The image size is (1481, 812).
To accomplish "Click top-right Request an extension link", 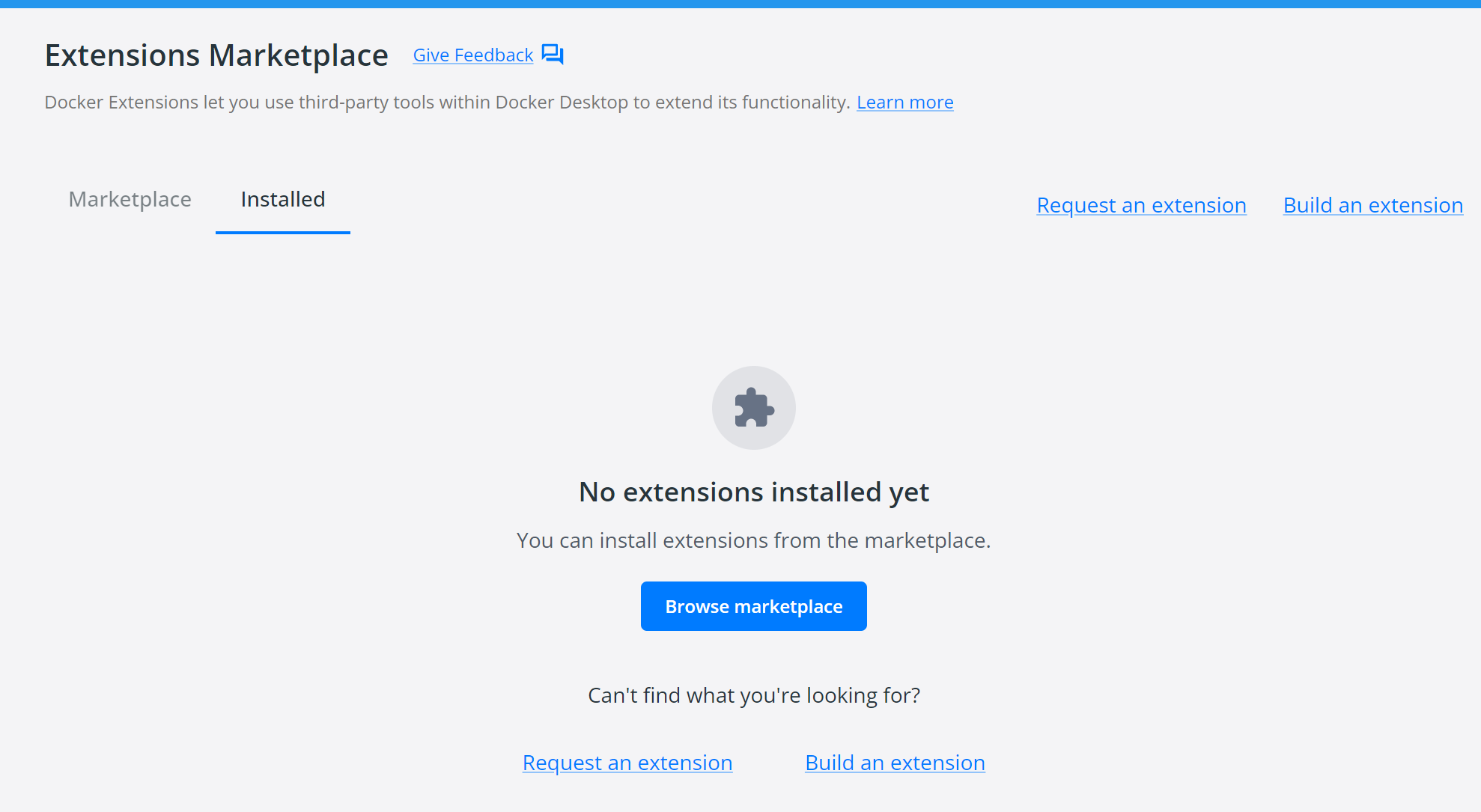I will [1141, 205].
